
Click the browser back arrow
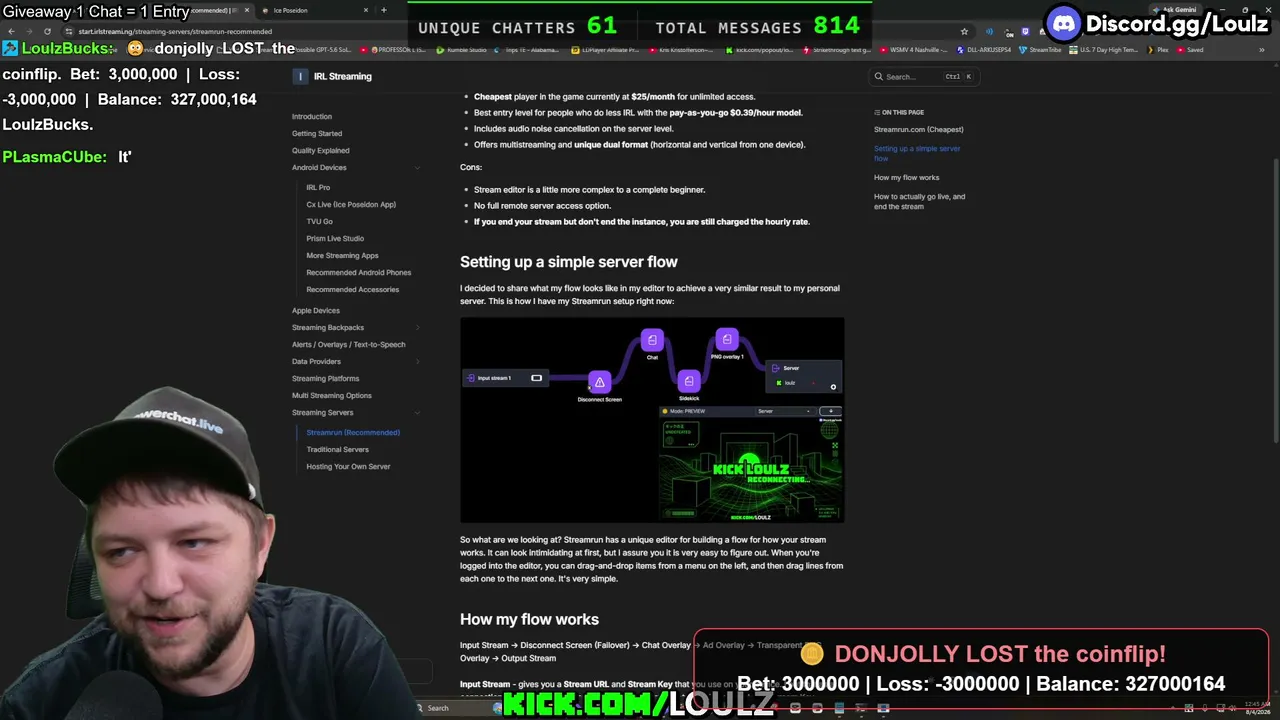click(x=11, y=31)
